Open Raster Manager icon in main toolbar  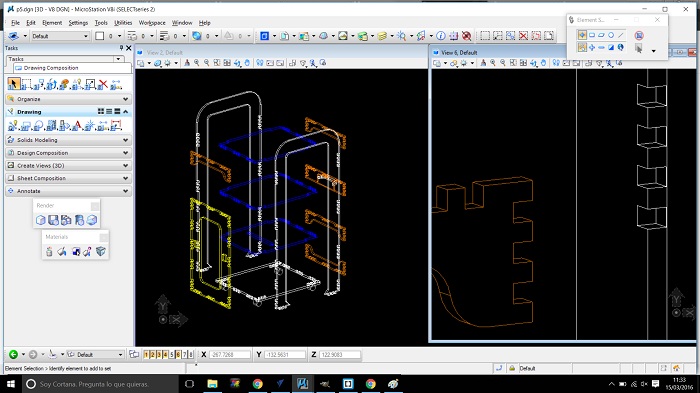(304, 36)
